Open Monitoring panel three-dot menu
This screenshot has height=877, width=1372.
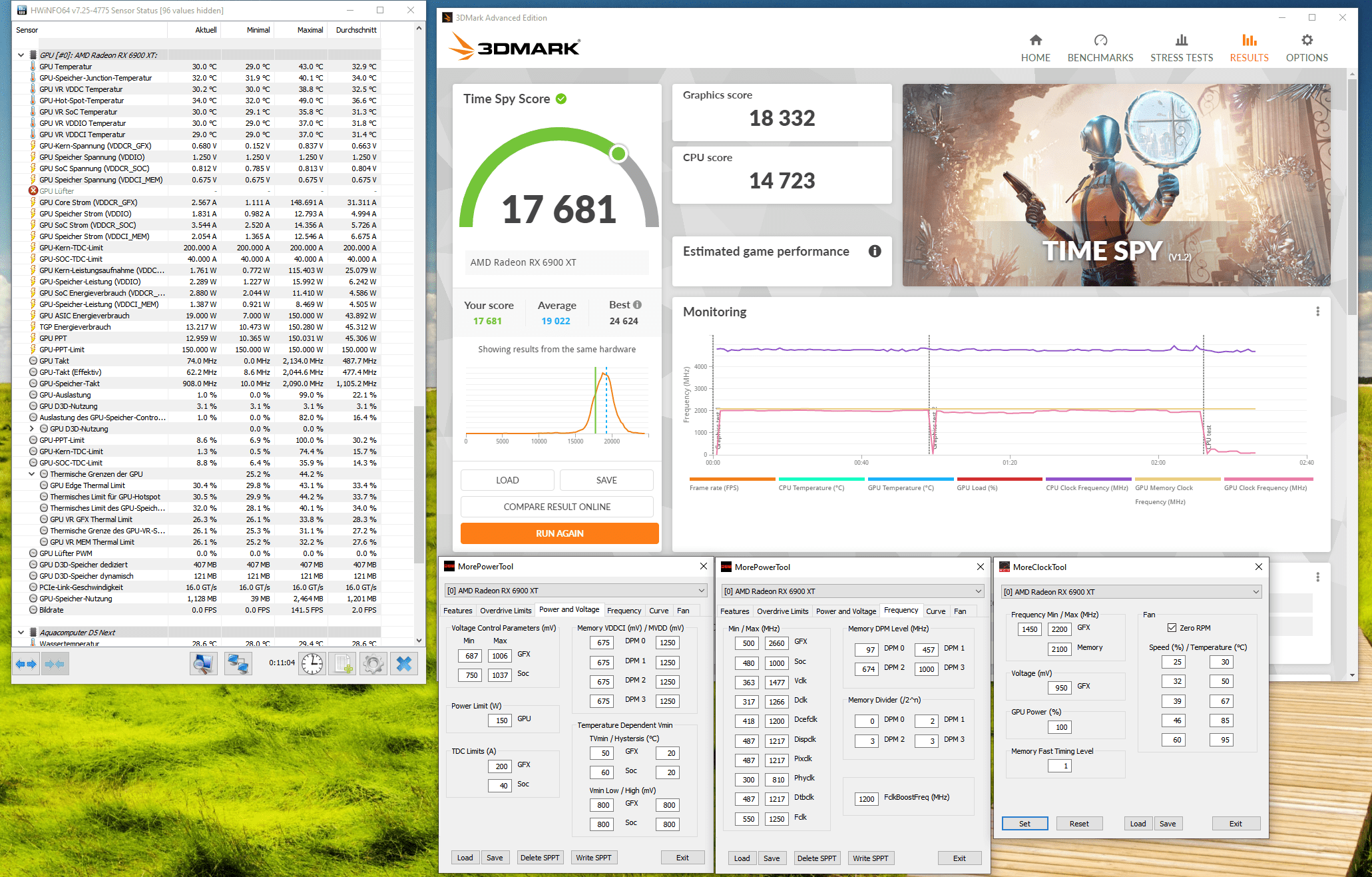coord(1317,312)
